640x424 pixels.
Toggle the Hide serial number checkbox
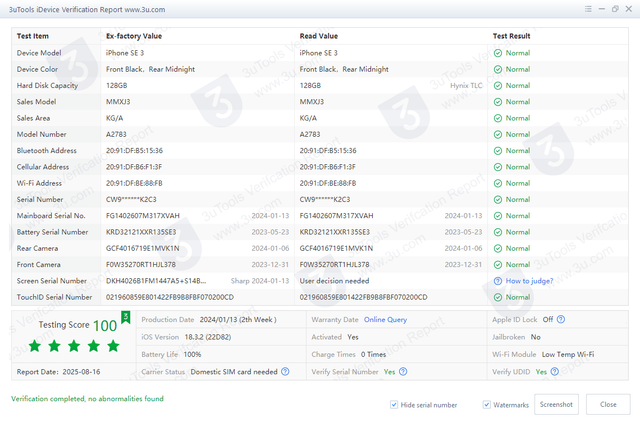pyautogui.click(x=395, y=404)
